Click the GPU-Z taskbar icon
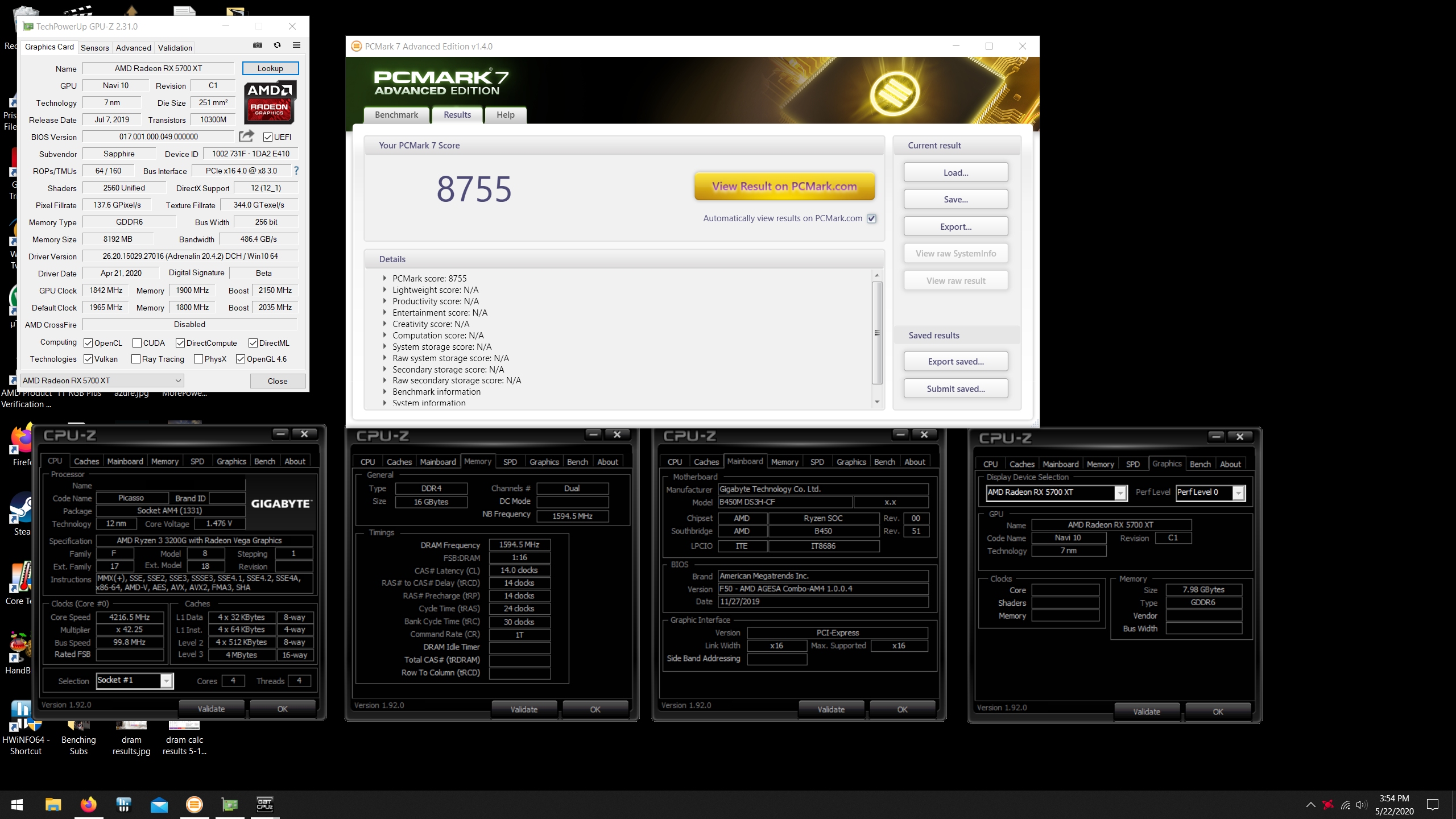The height and width of the screenshot is (819, 1456). tap(230, 805)
